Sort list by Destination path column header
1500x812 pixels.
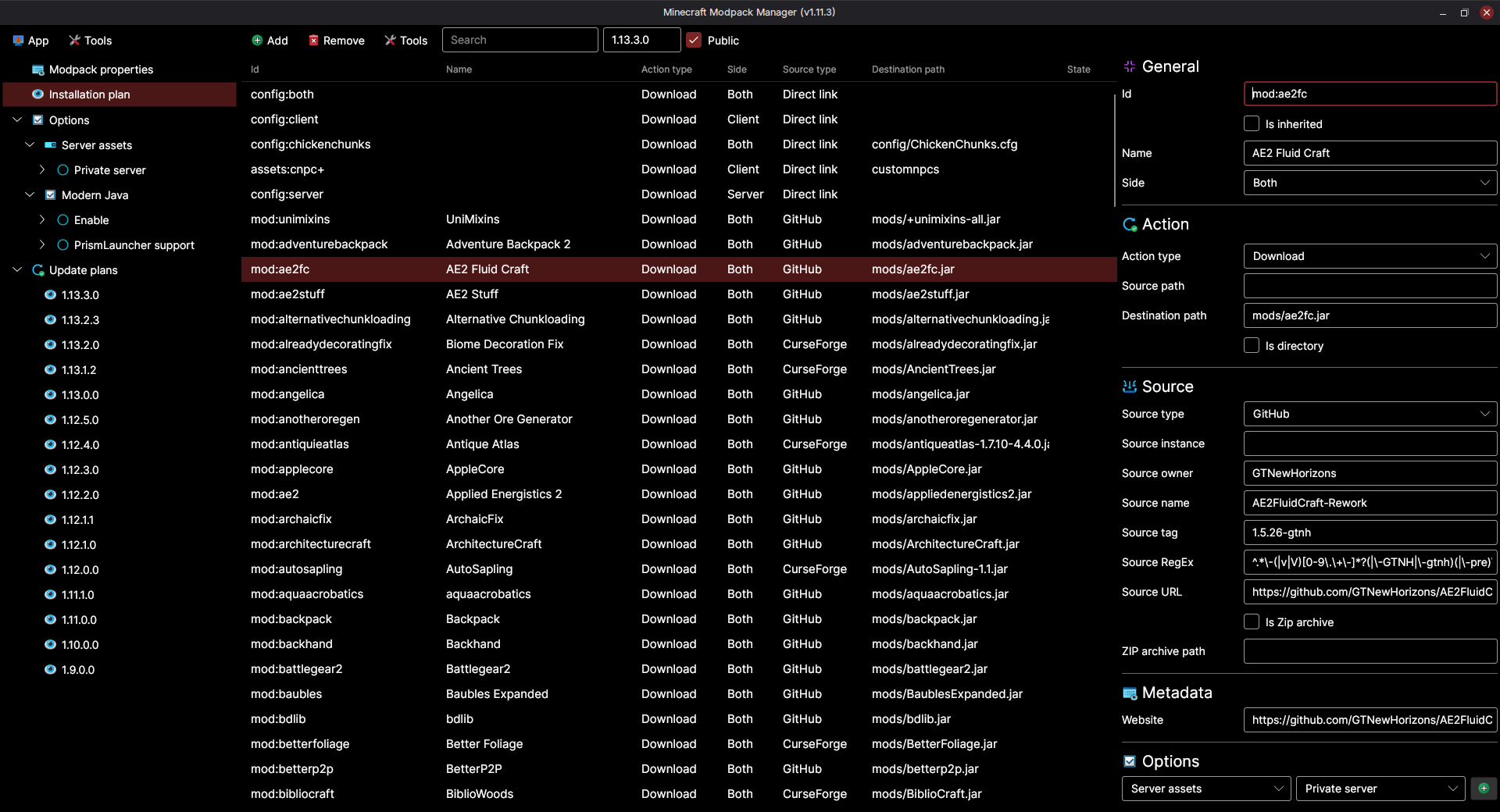[908, 69]
